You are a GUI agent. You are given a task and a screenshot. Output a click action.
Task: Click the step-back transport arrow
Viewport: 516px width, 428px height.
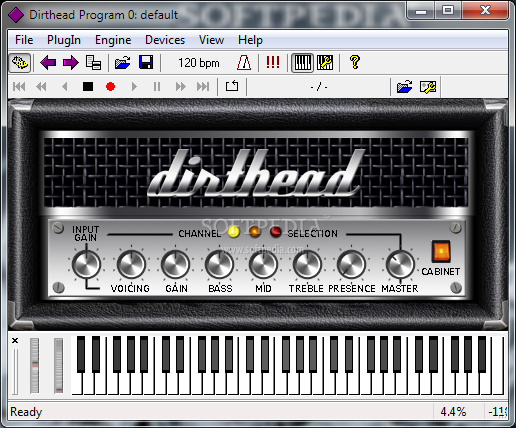pyautogui.click(x=65, y=87)
